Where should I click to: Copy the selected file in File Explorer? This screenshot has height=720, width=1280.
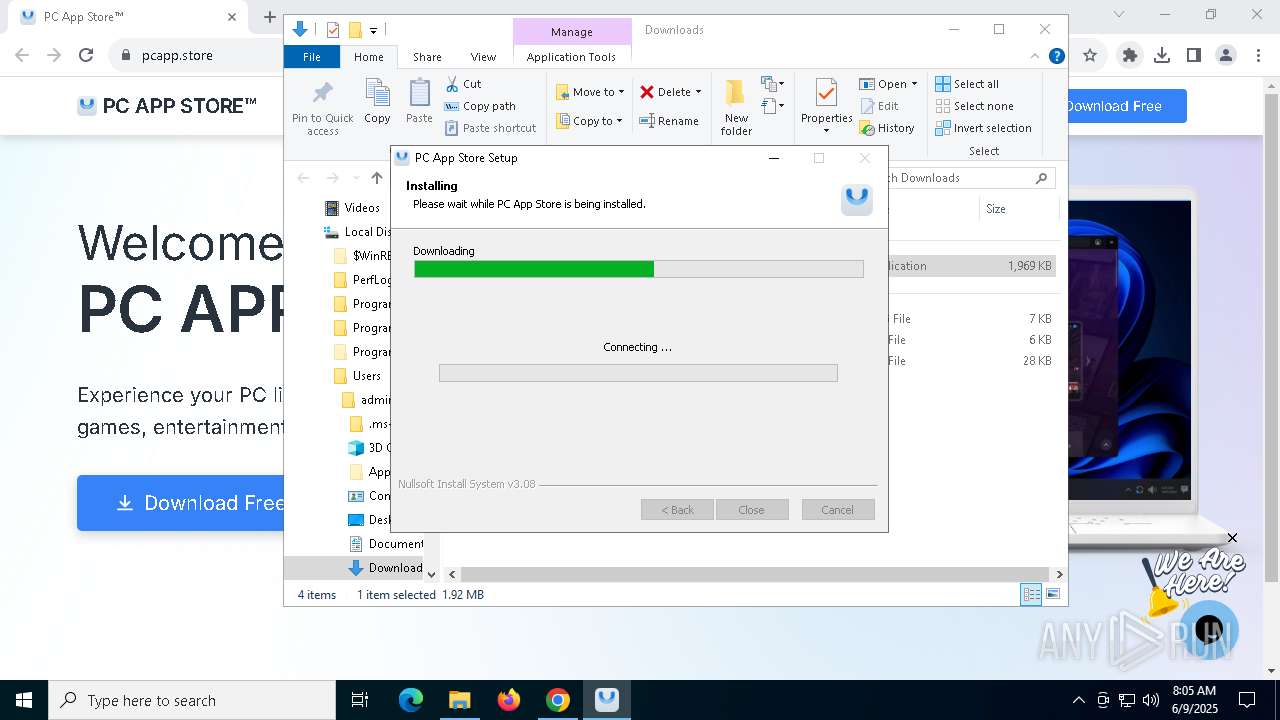click(x=377, y=102)
